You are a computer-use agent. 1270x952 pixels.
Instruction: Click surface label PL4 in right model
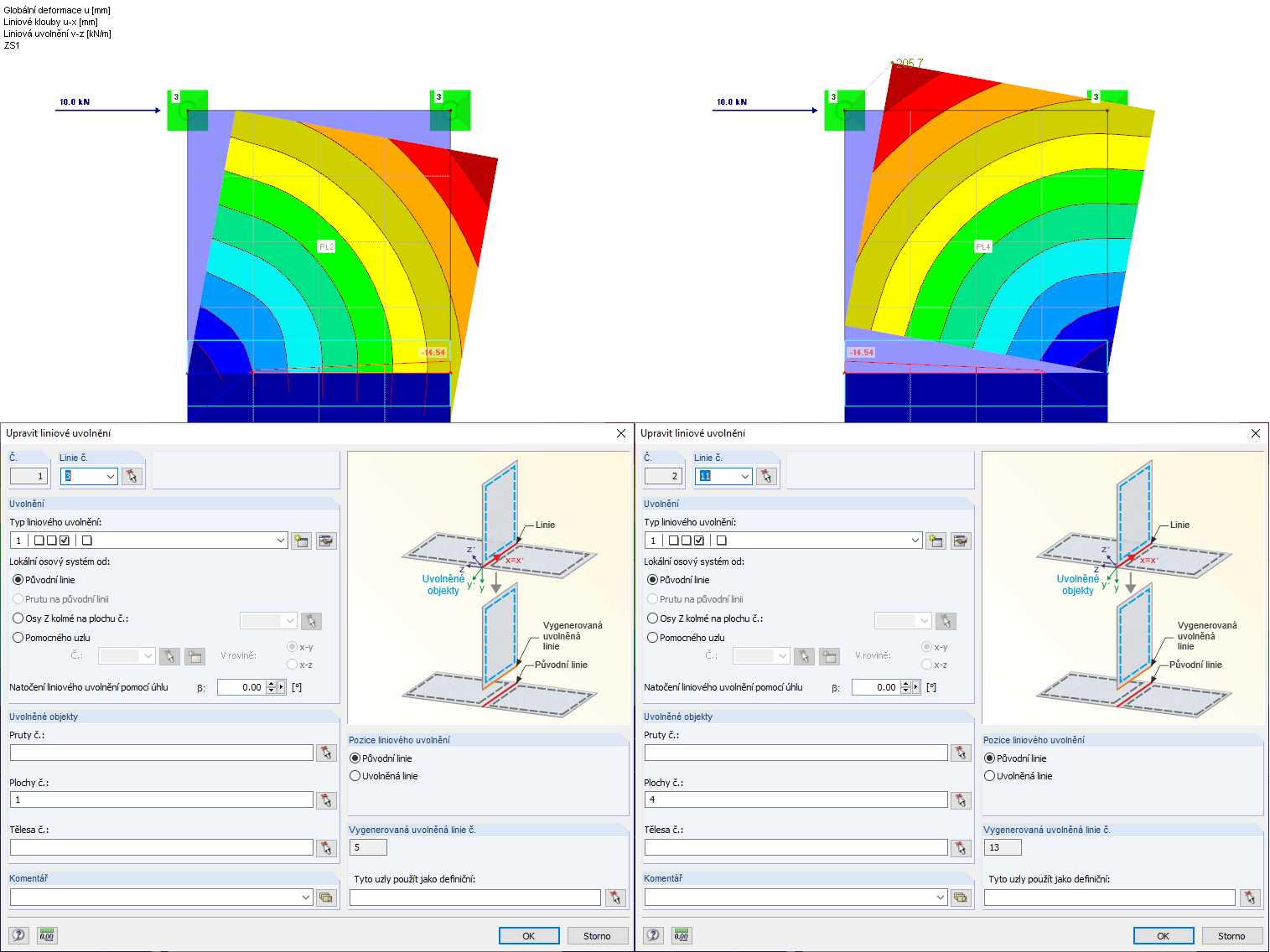pos(983,246)
